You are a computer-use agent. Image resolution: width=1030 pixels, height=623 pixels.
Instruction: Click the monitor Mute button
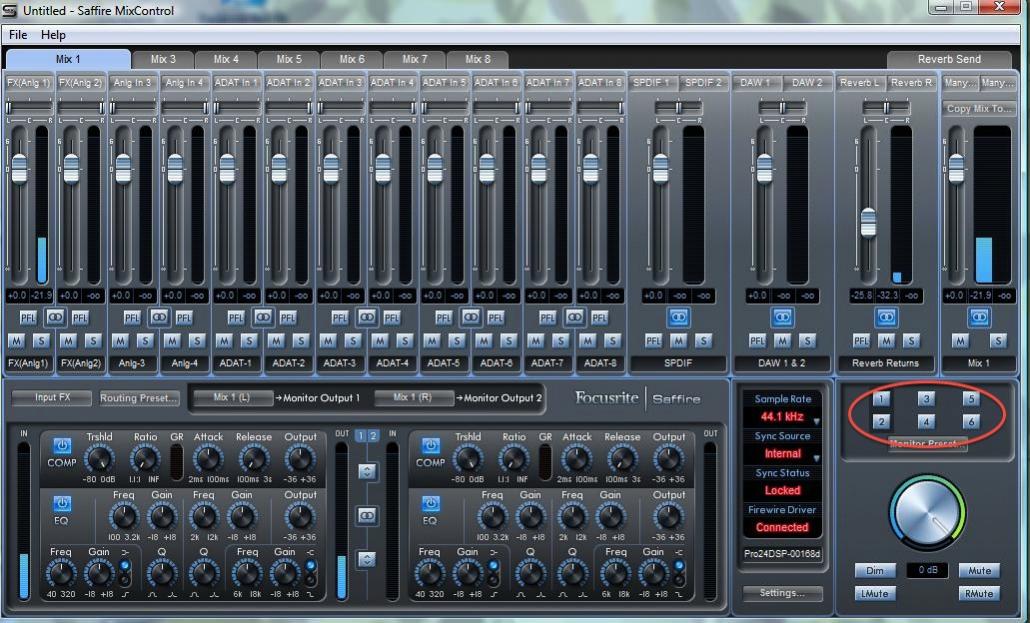[x=979, y=570]
